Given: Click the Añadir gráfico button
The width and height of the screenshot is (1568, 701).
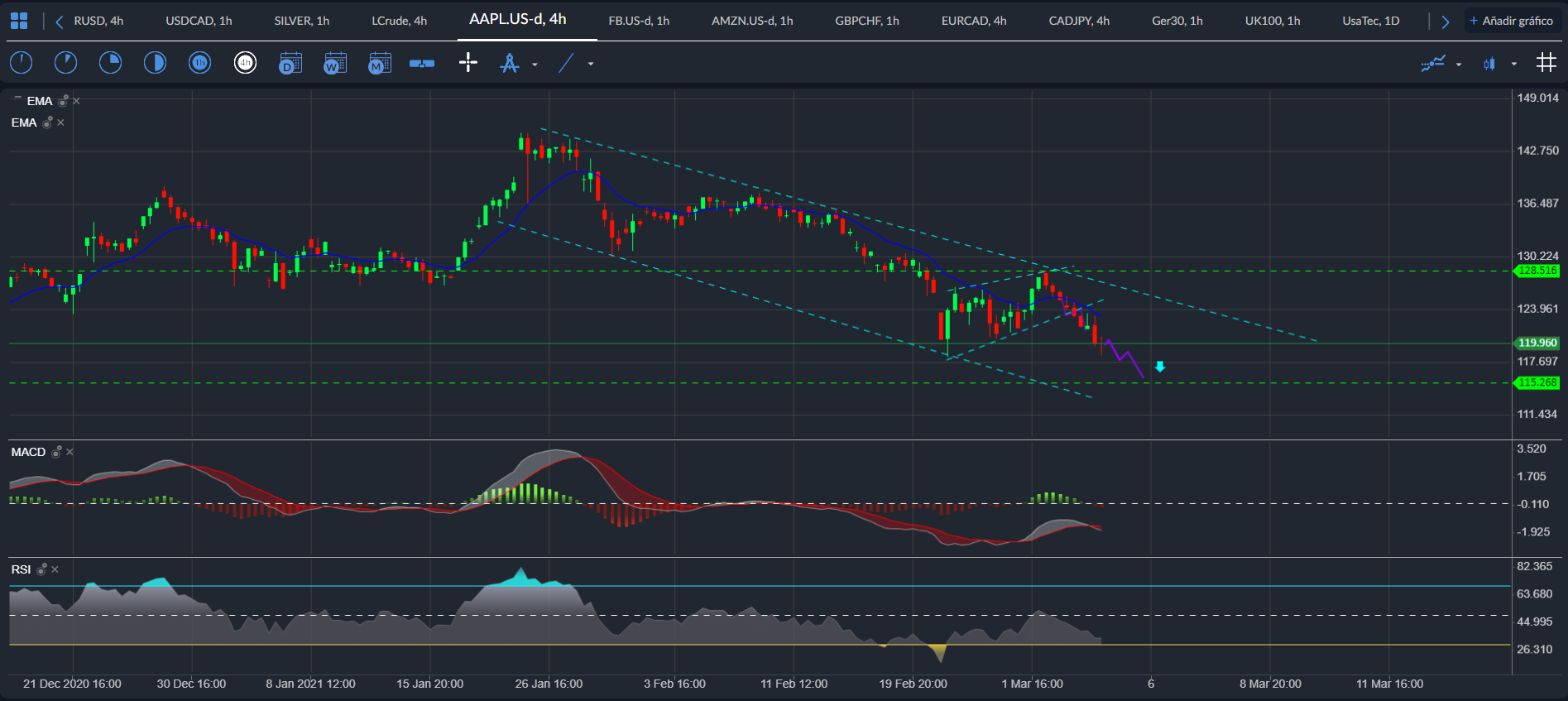Looking at the screenshot, I should tap(1512, 21).
